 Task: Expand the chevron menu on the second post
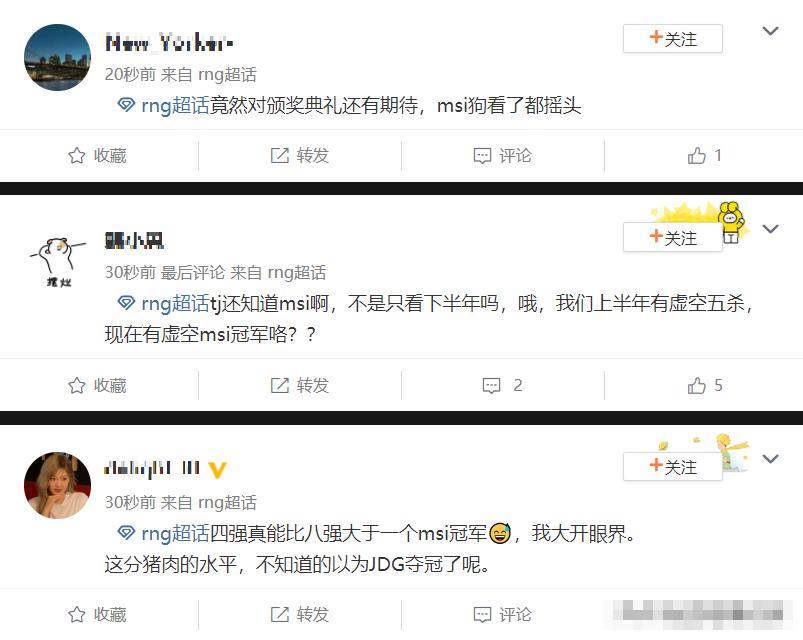(x=770, y=229)
